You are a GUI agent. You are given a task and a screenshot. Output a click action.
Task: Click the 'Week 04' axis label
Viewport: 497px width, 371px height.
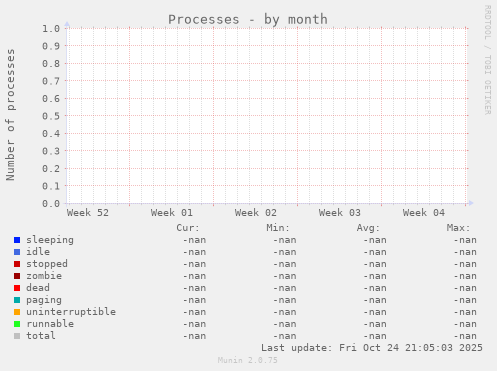tap(424, 213)
